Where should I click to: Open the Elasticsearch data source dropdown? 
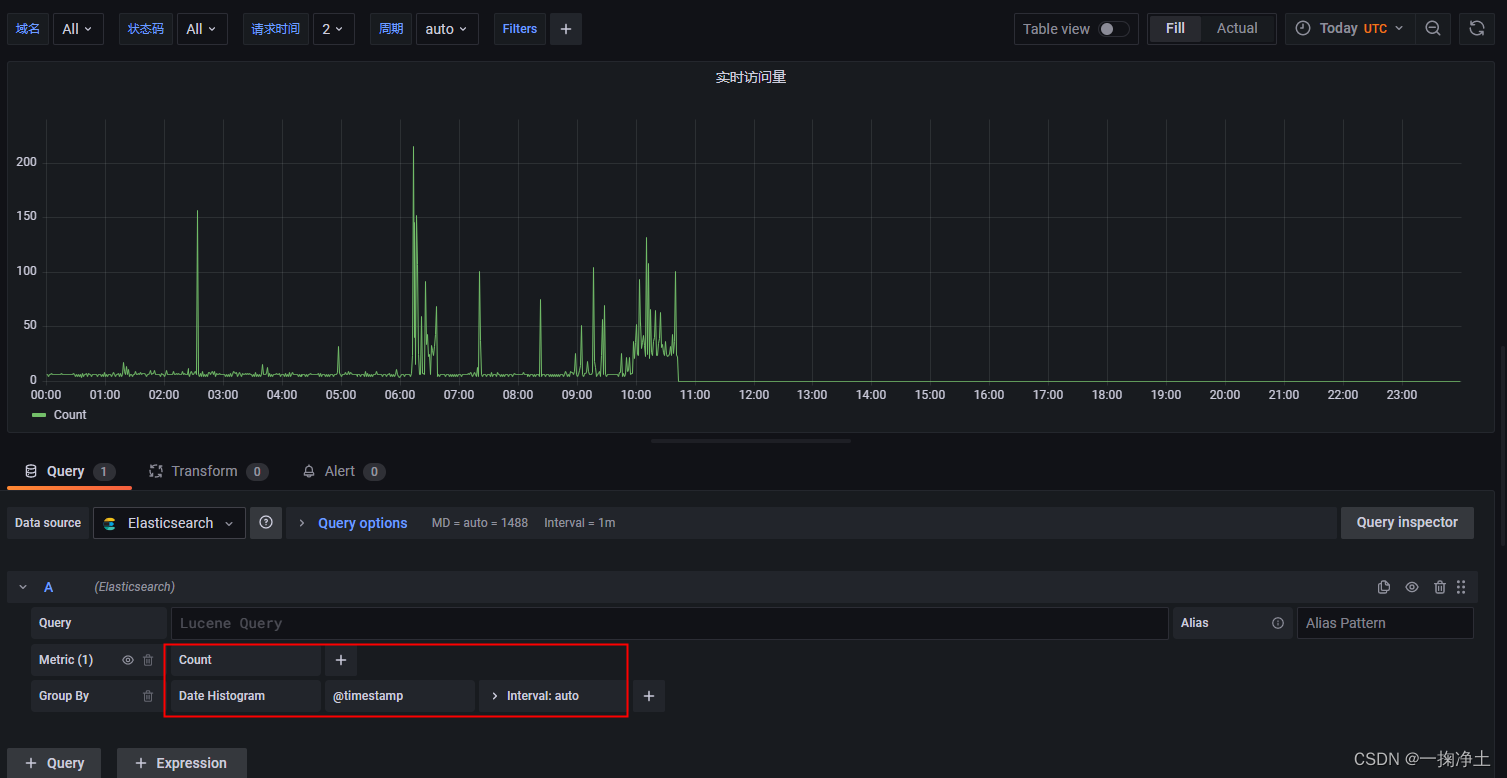(x=170, y=523)
